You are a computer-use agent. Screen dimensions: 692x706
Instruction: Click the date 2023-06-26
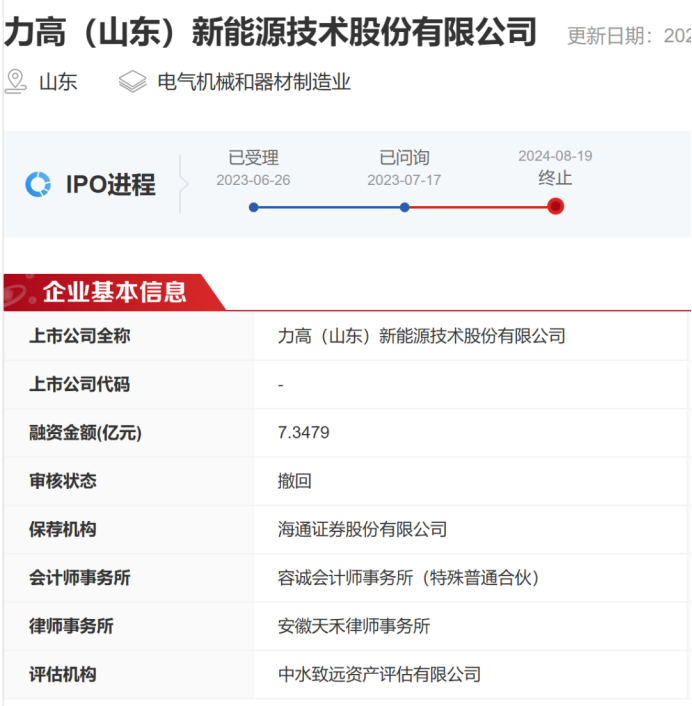click(253, 180)
